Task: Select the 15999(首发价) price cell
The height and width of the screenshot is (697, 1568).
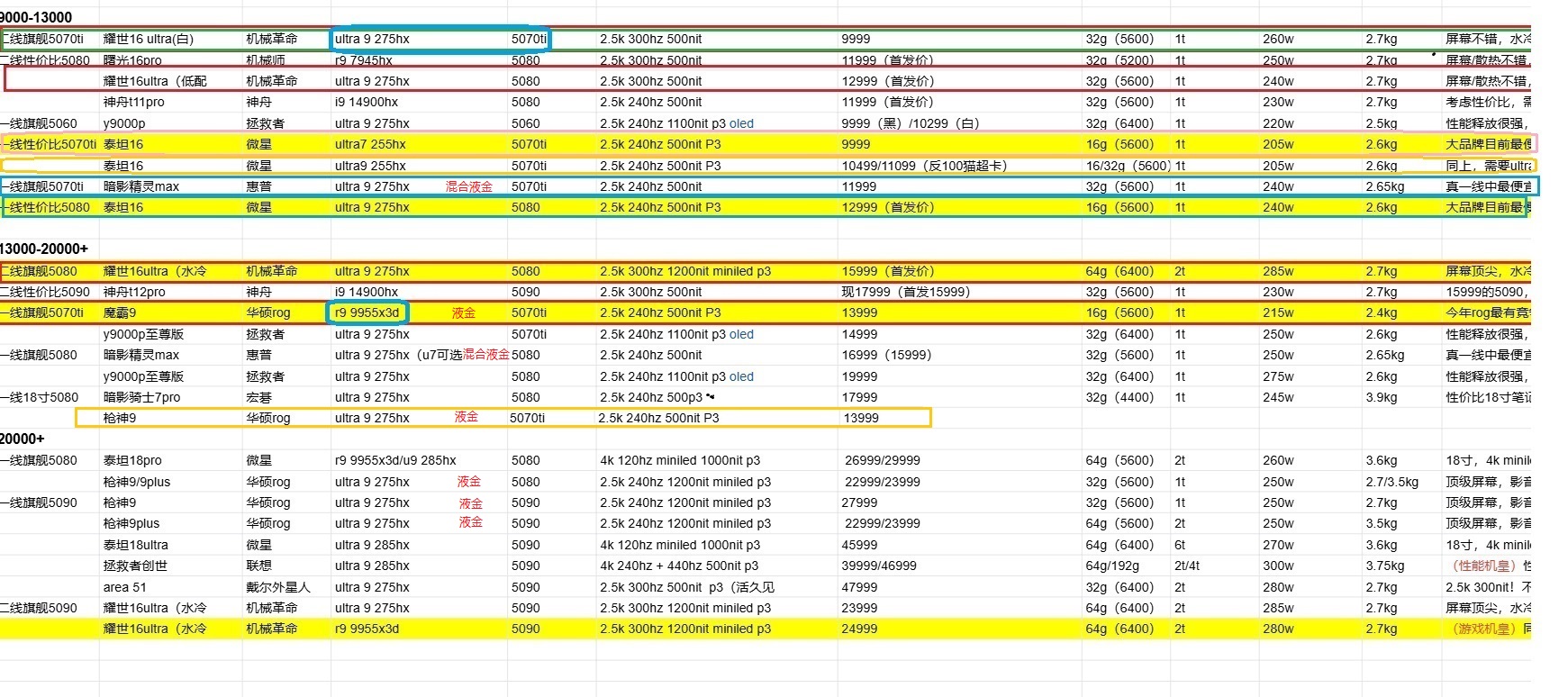Action: click(x=887, y=271)
